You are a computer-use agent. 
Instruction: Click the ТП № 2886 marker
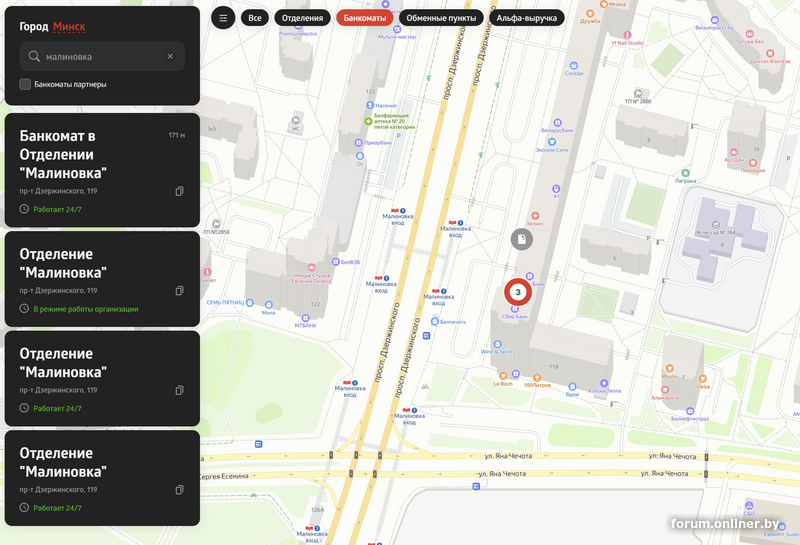click(638, 93)
